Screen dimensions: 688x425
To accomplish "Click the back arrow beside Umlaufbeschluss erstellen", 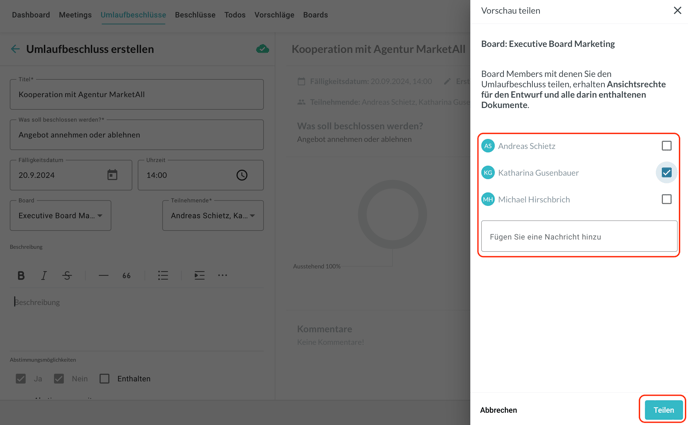I will click(x=15, y=49).
